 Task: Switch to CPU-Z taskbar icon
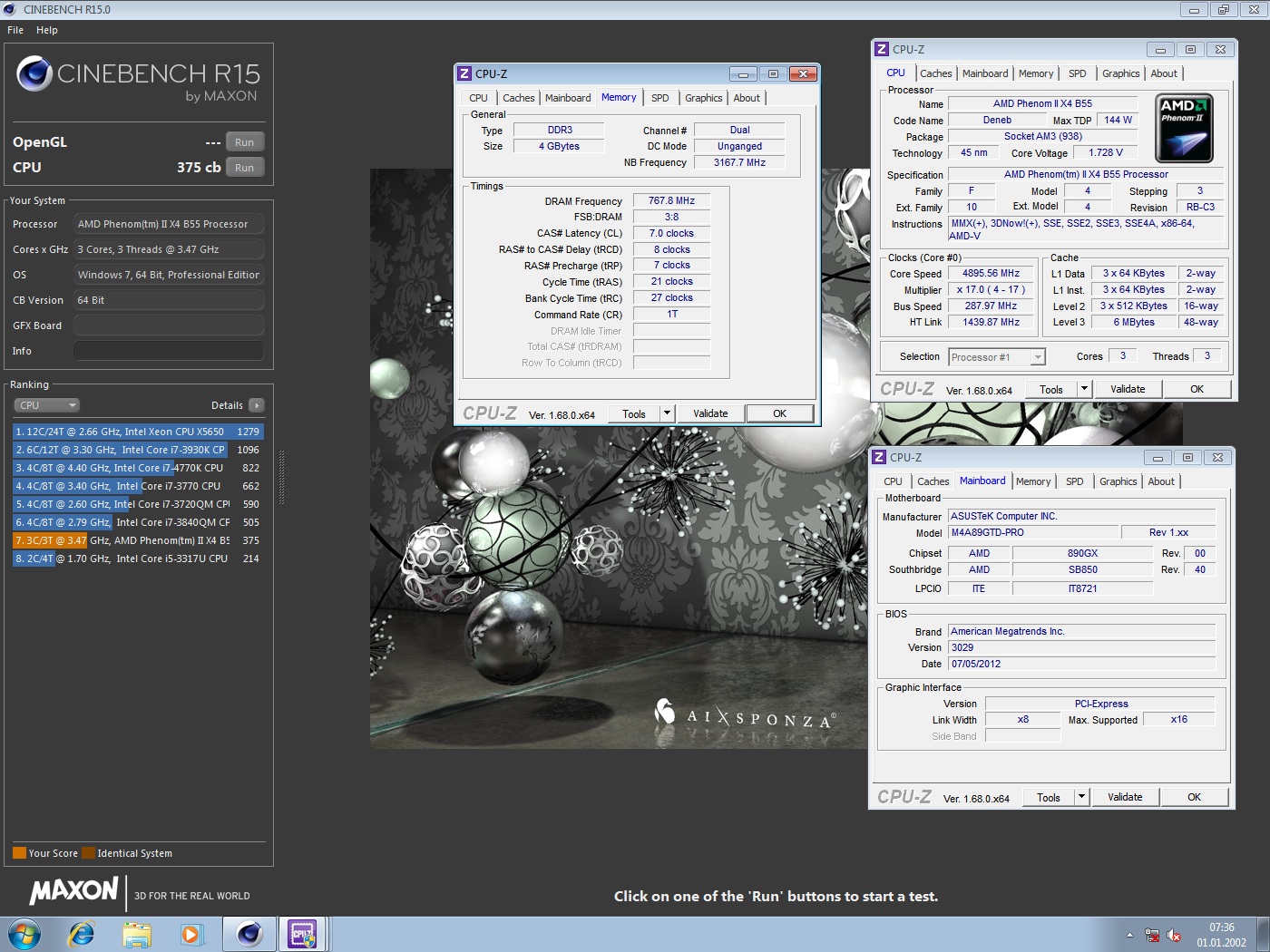point(302,934)
